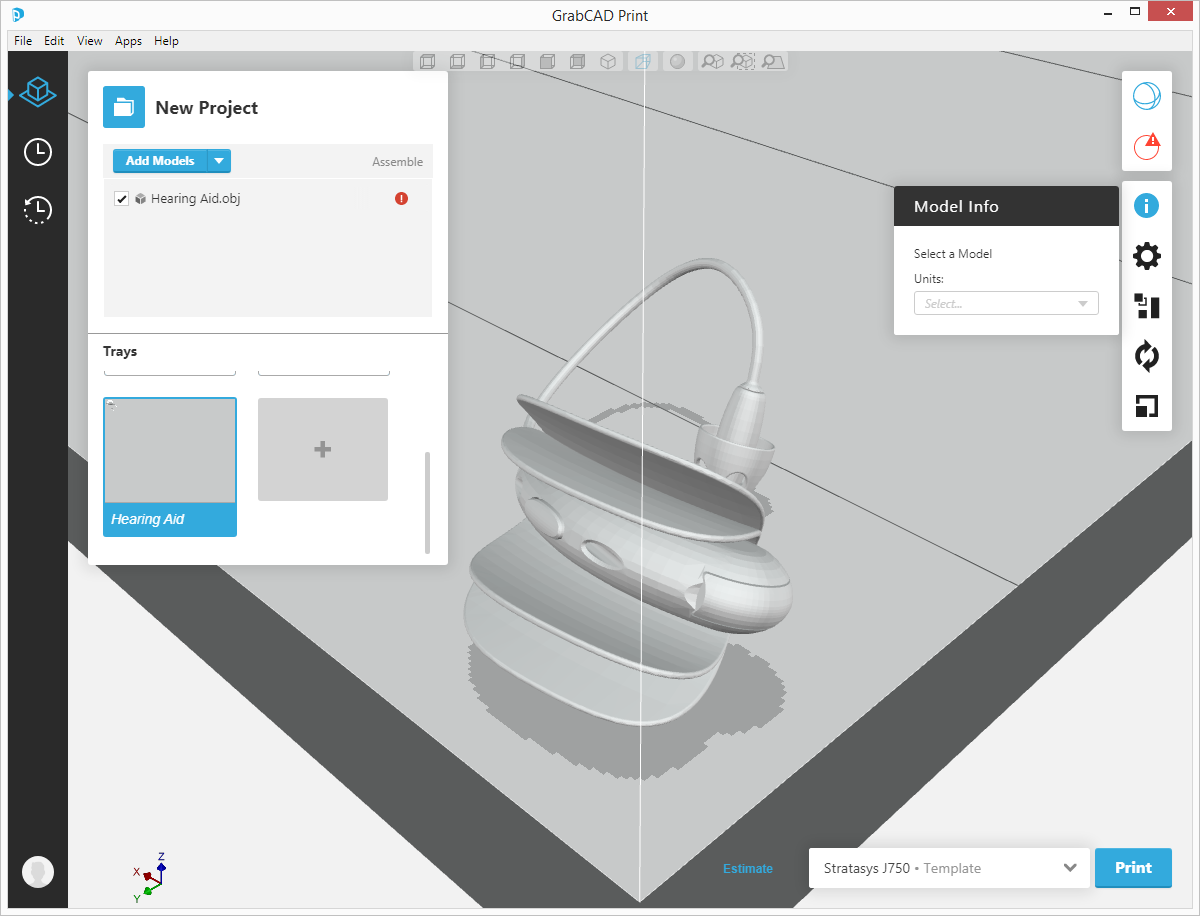Click the GrabCAD app icon in title bar
This screenshot has width=1200, height=916.
point(18,14)
